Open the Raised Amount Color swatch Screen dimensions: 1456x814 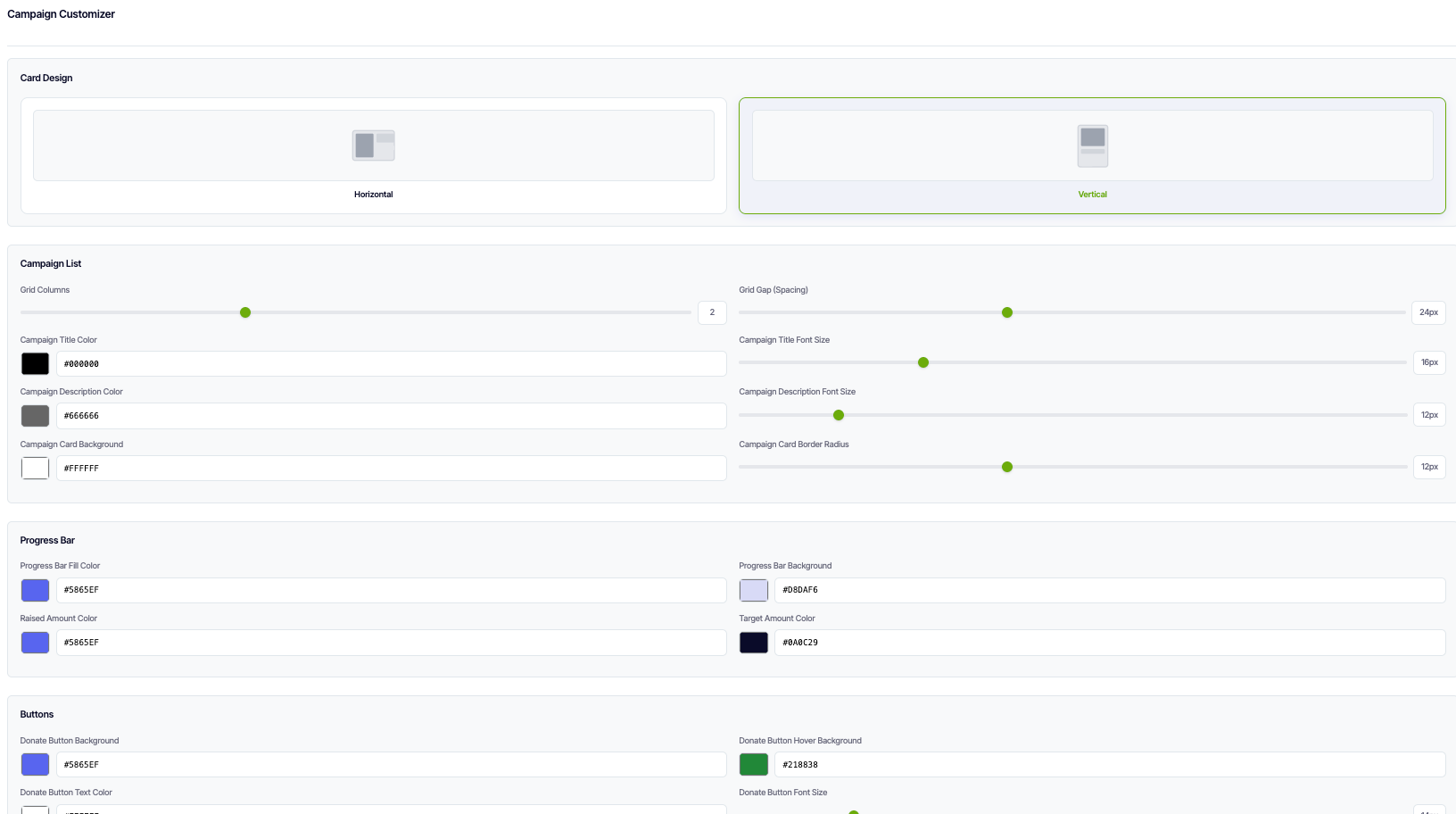[35, 642]
